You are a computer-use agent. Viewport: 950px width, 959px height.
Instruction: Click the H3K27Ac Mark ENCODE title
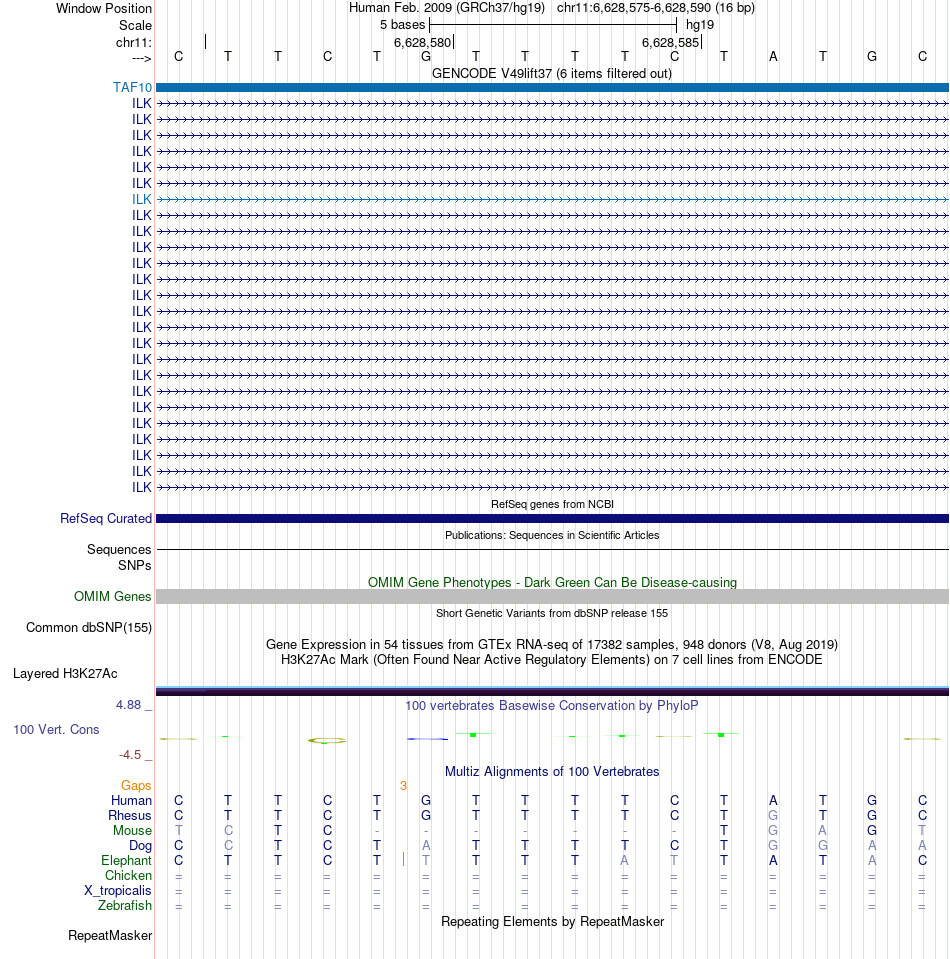click(552, 659)
